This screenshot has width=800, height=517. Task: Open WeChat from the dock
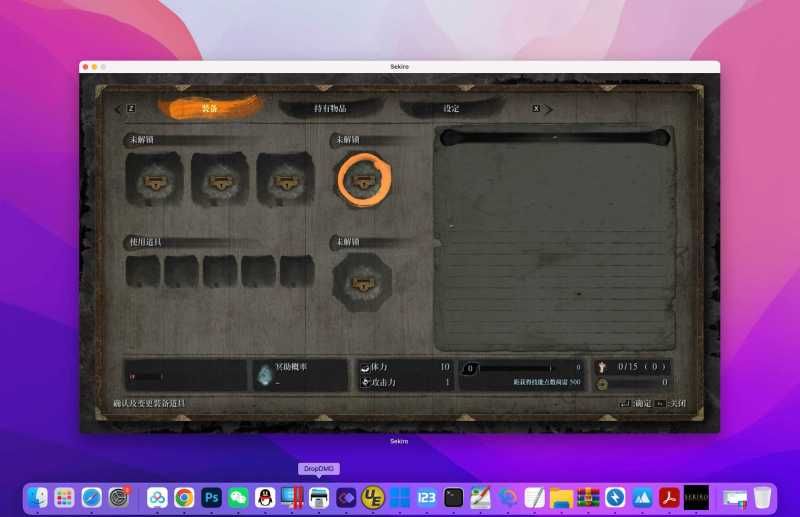click(238, 498)
